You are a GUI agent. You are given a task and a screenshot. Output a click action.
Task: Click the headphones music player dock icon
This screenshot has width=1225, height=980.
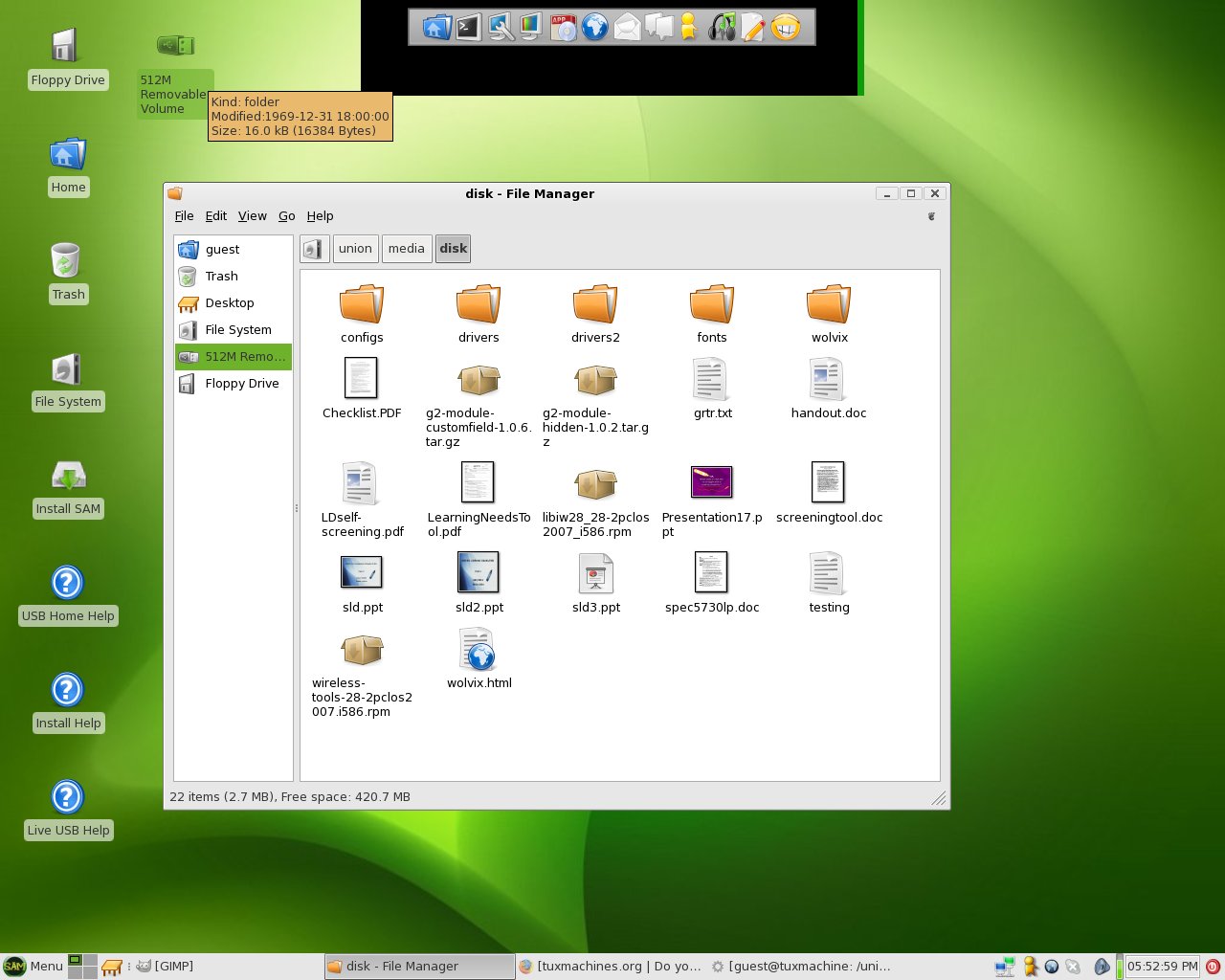click(x=722, y=27)
